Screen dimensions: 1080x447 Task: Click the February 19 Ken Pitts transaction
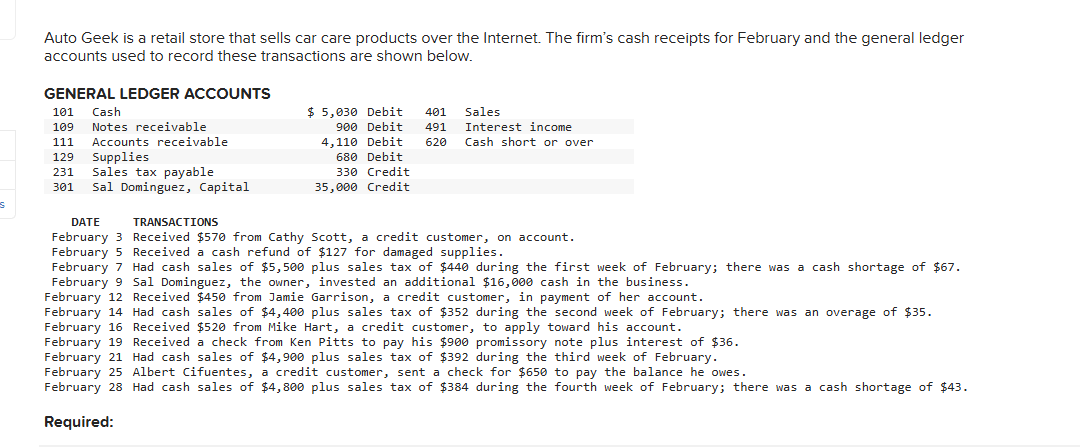(392, 342)
